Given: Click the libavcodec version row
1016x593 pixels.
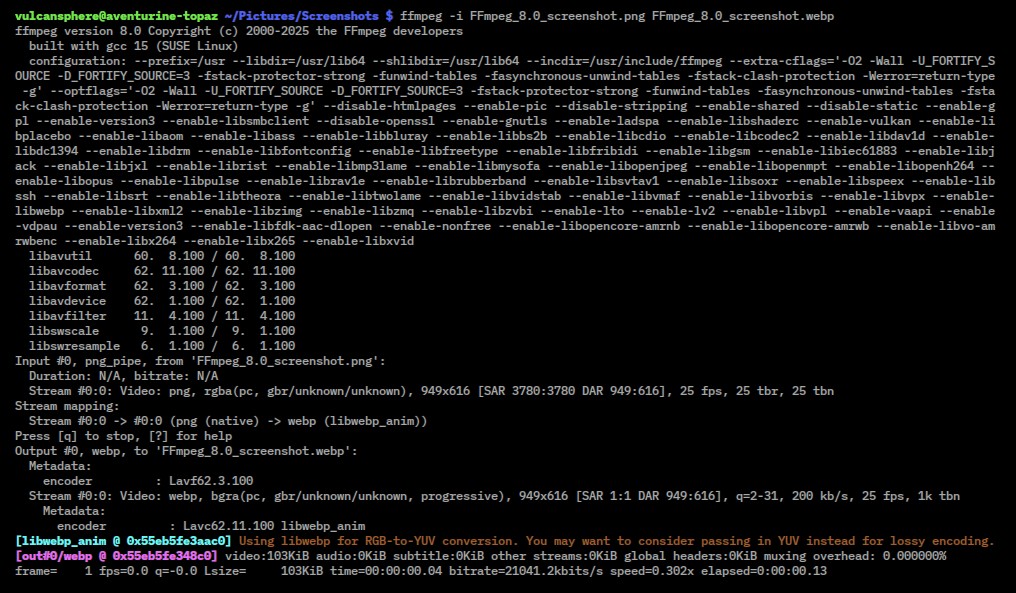Looking at the screenshot, I should (x=161, y=270).
